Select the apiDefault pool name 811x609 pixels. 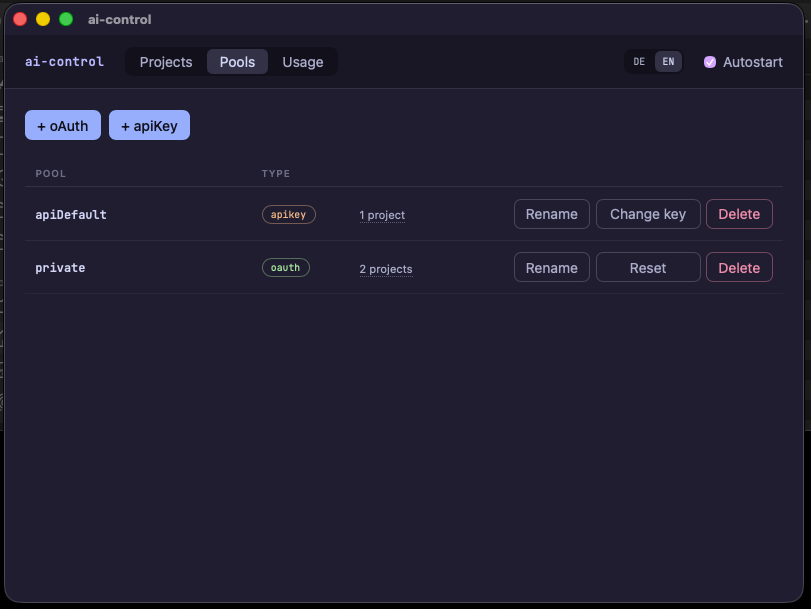(x=71, y=215)
